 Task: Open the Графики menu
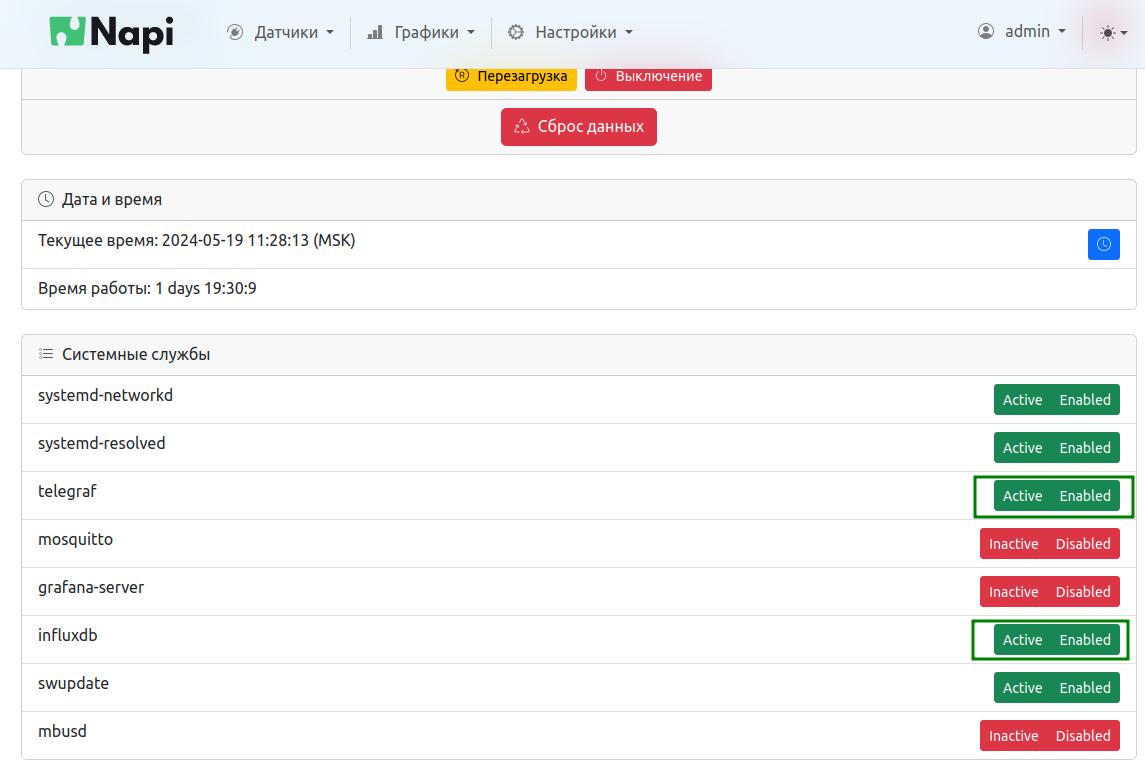click(x=426, y=32)
